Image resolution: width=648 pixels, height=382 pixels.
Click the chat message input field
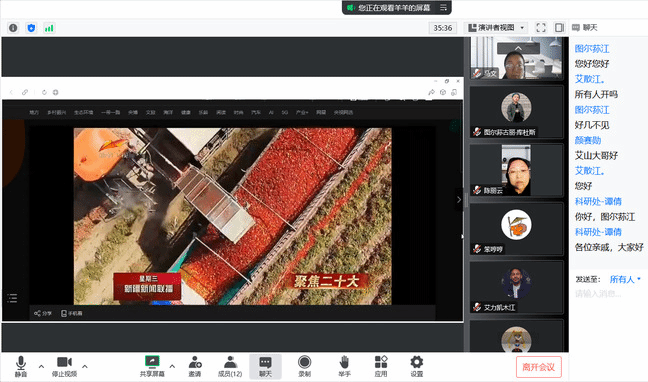608,294
